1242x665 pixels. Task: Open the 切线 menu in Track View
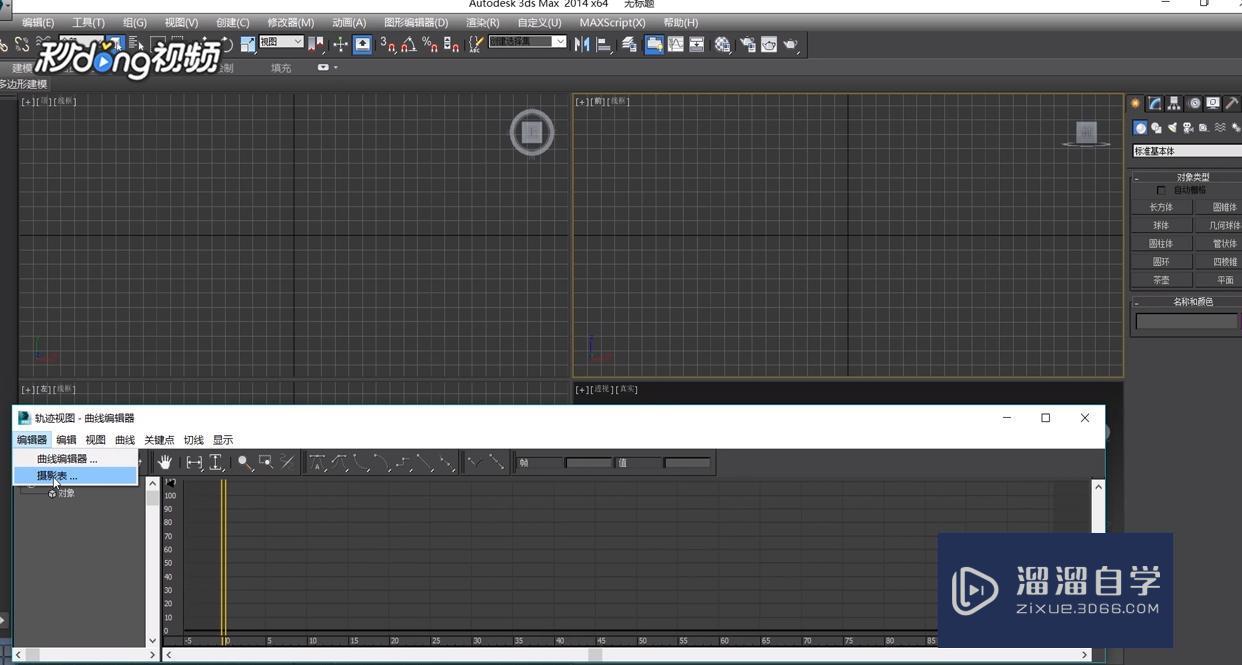[194, 440]
